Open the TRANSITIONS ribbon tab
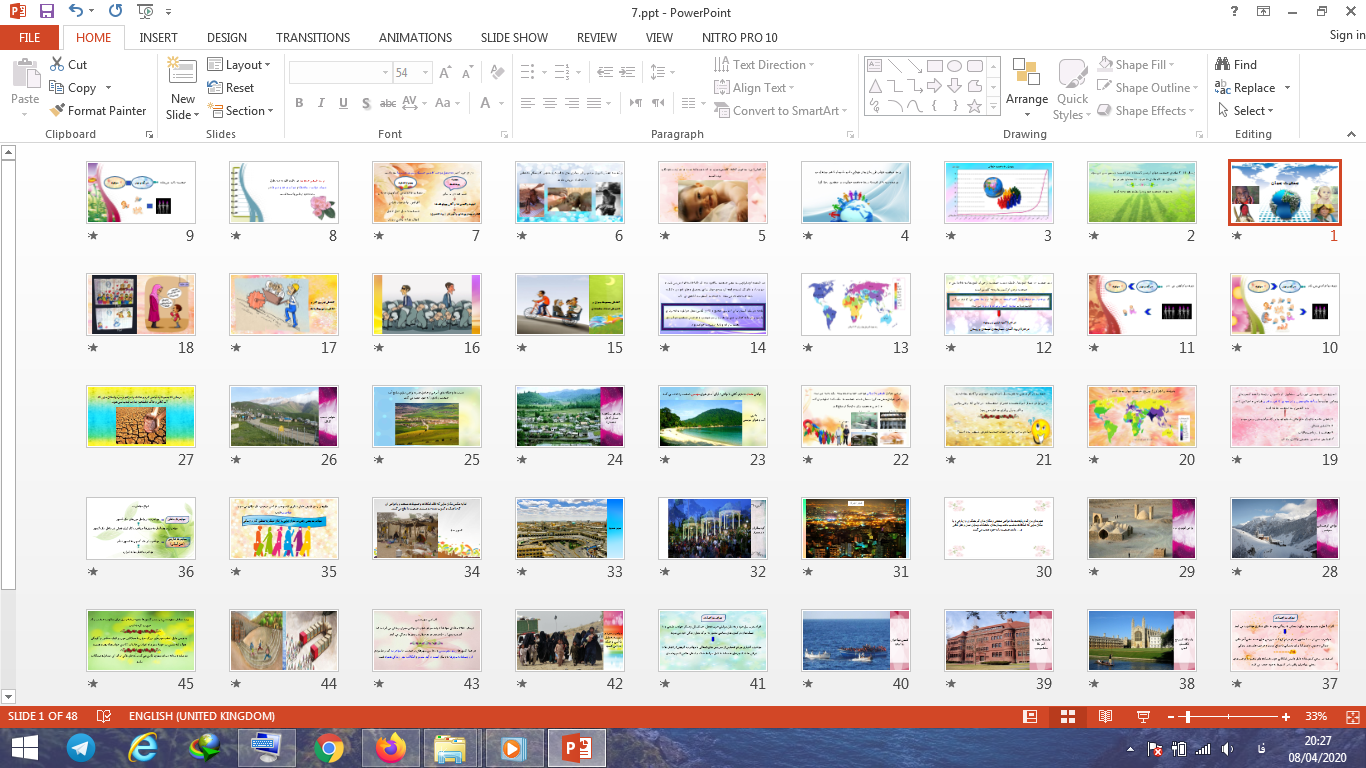Screen dimensions: 1366x768 [313, 37]
